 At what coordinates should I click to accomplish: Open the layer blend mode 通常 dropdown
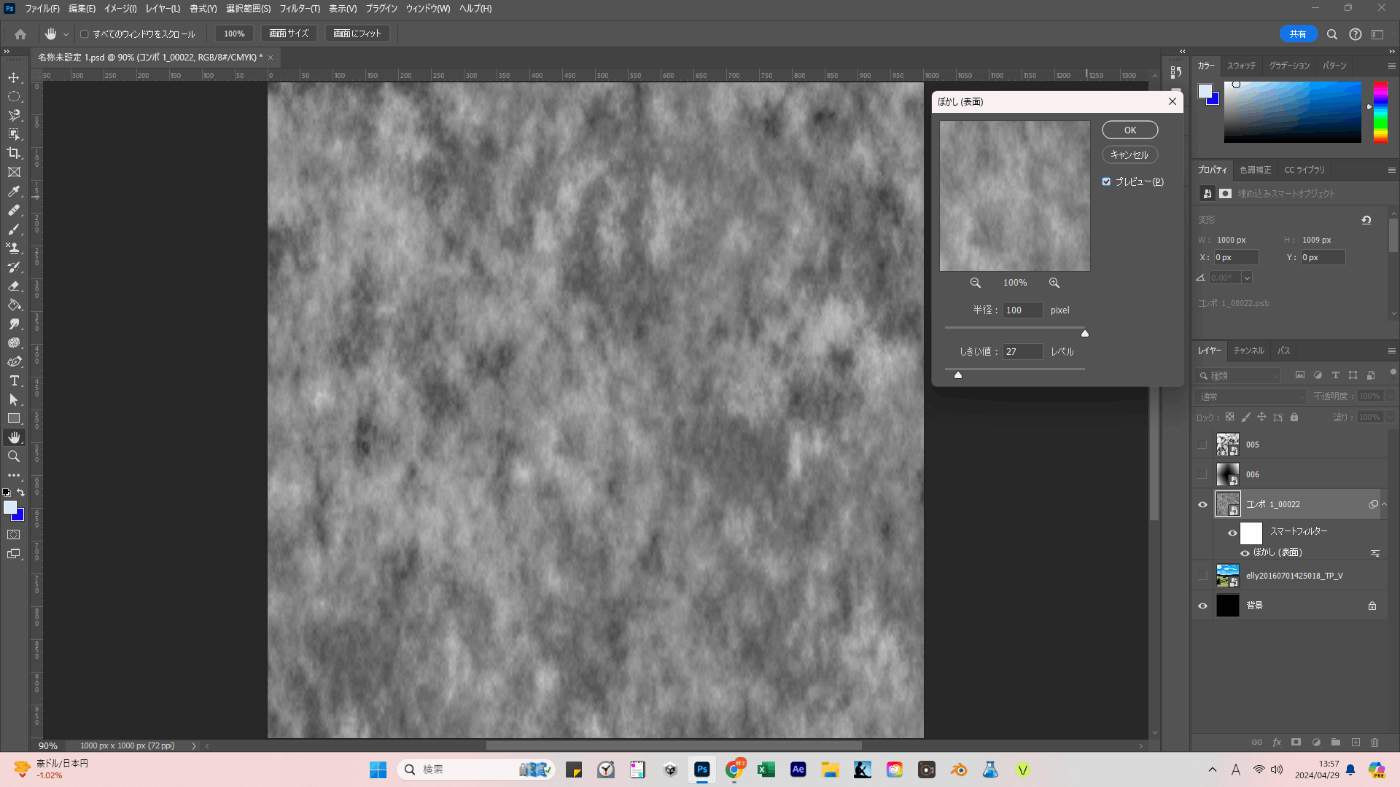pyautogui.click(x=1250, y=397)
